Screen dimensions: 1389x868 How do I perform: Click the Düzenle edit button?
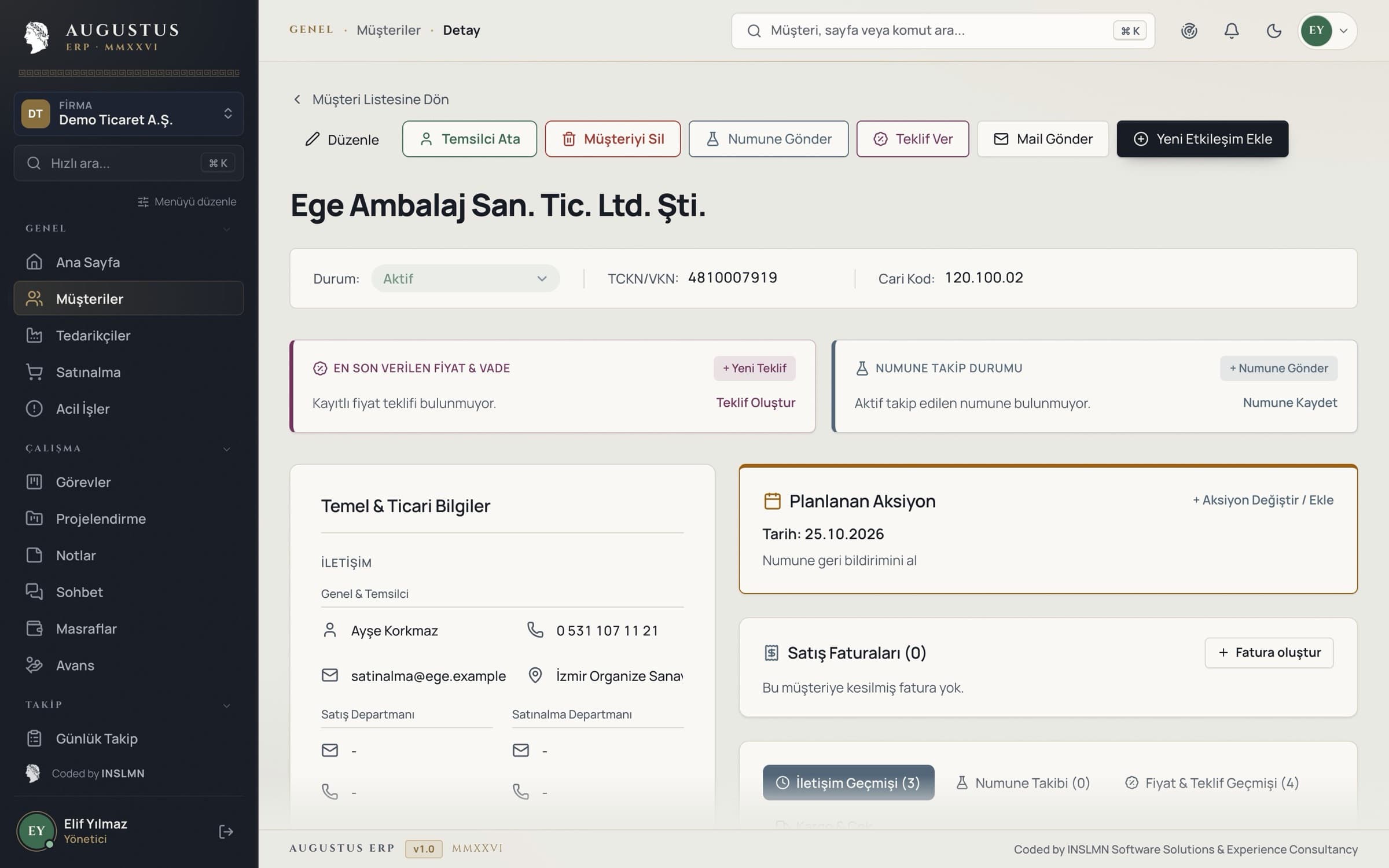click(342, 139)
